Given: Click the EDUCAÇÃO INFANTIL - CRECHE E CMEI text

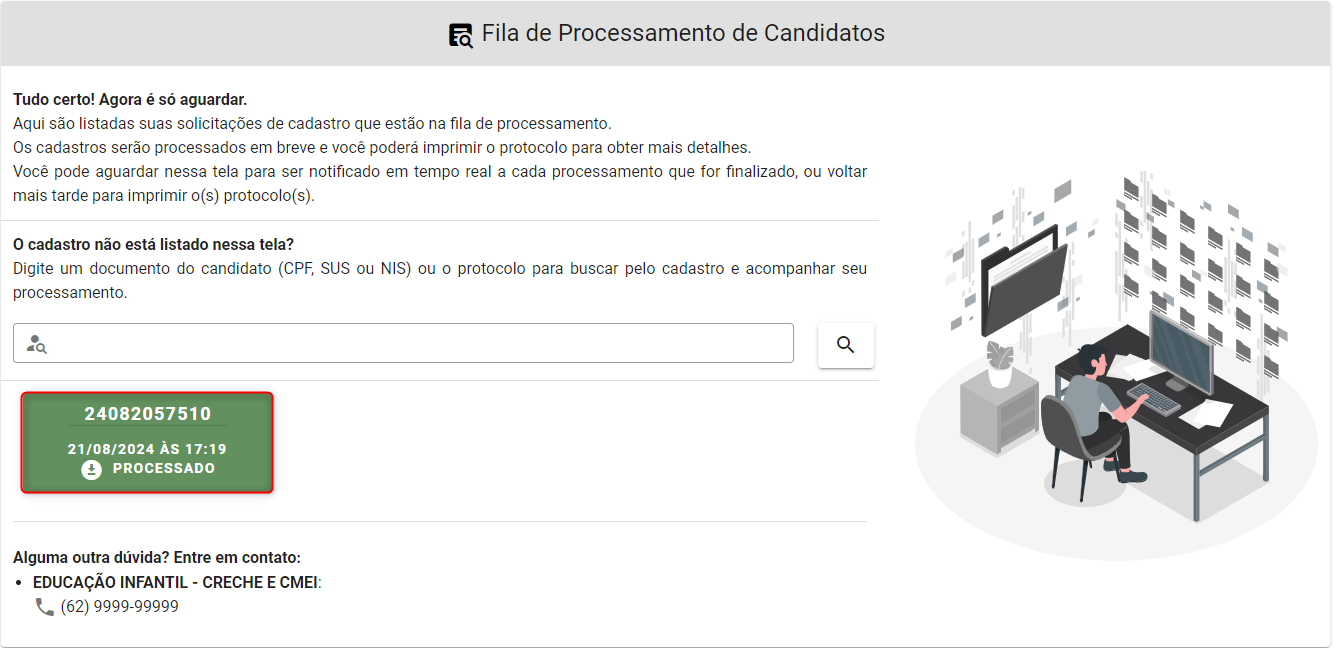Looking at the screenshot, I should (x=176, y=582).
